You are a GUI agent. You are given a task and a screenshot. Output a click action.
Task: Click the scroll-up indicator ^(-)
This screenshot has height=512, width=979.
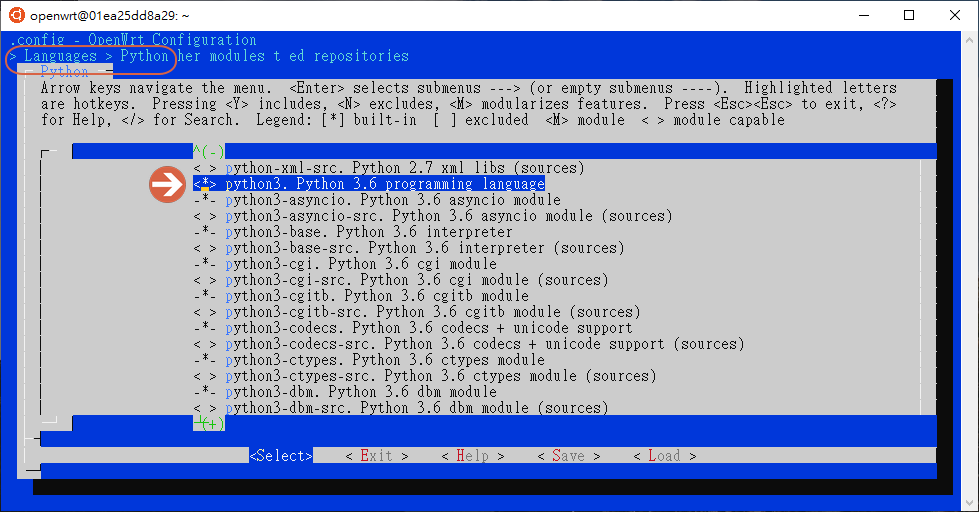209,151
